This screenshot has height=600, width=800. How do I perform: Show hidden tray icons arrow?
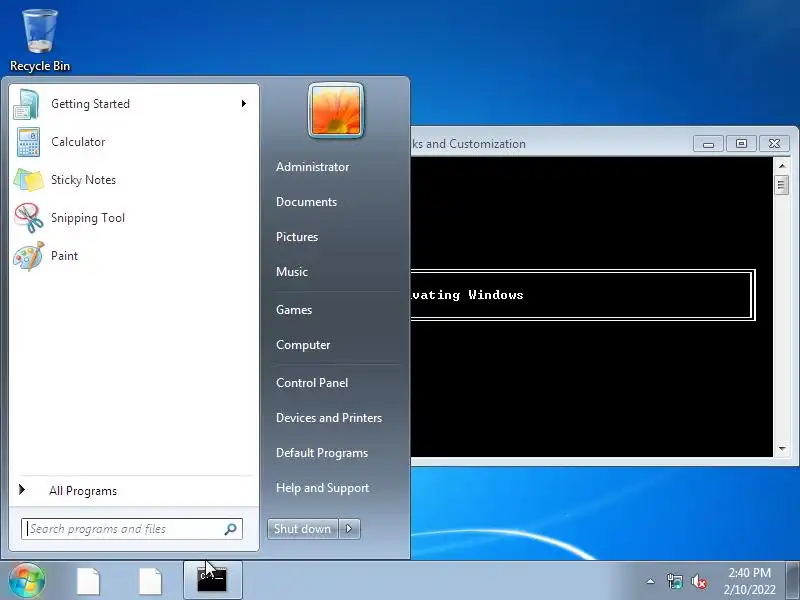point(651,581)
